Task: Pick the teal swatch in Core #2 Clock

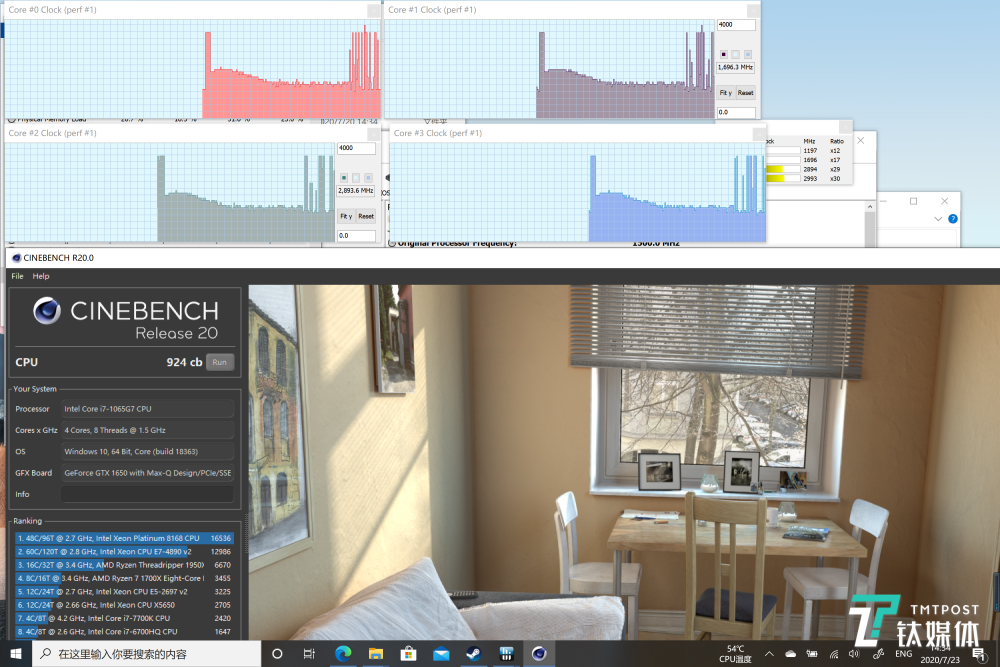Action: [344, 177]
